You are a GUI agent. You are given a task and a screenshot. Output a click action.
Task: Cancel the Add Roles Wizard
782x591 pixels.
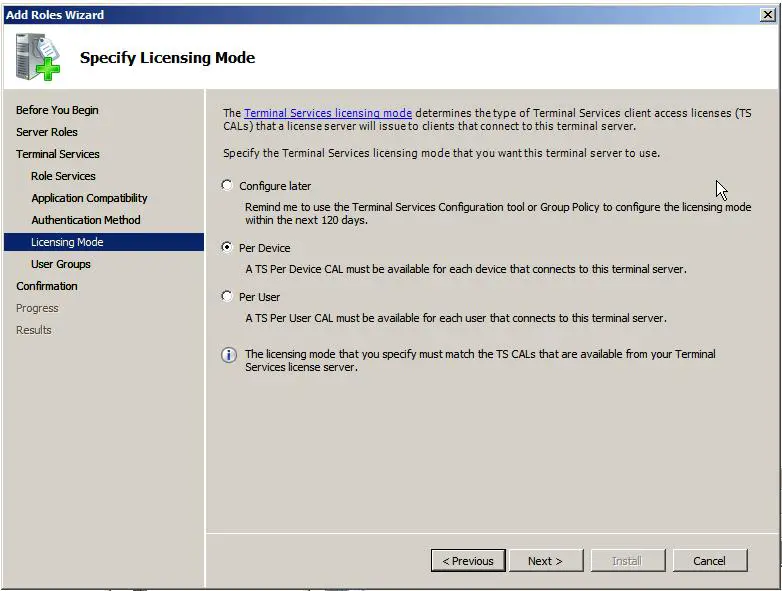(x=709, y=561)
